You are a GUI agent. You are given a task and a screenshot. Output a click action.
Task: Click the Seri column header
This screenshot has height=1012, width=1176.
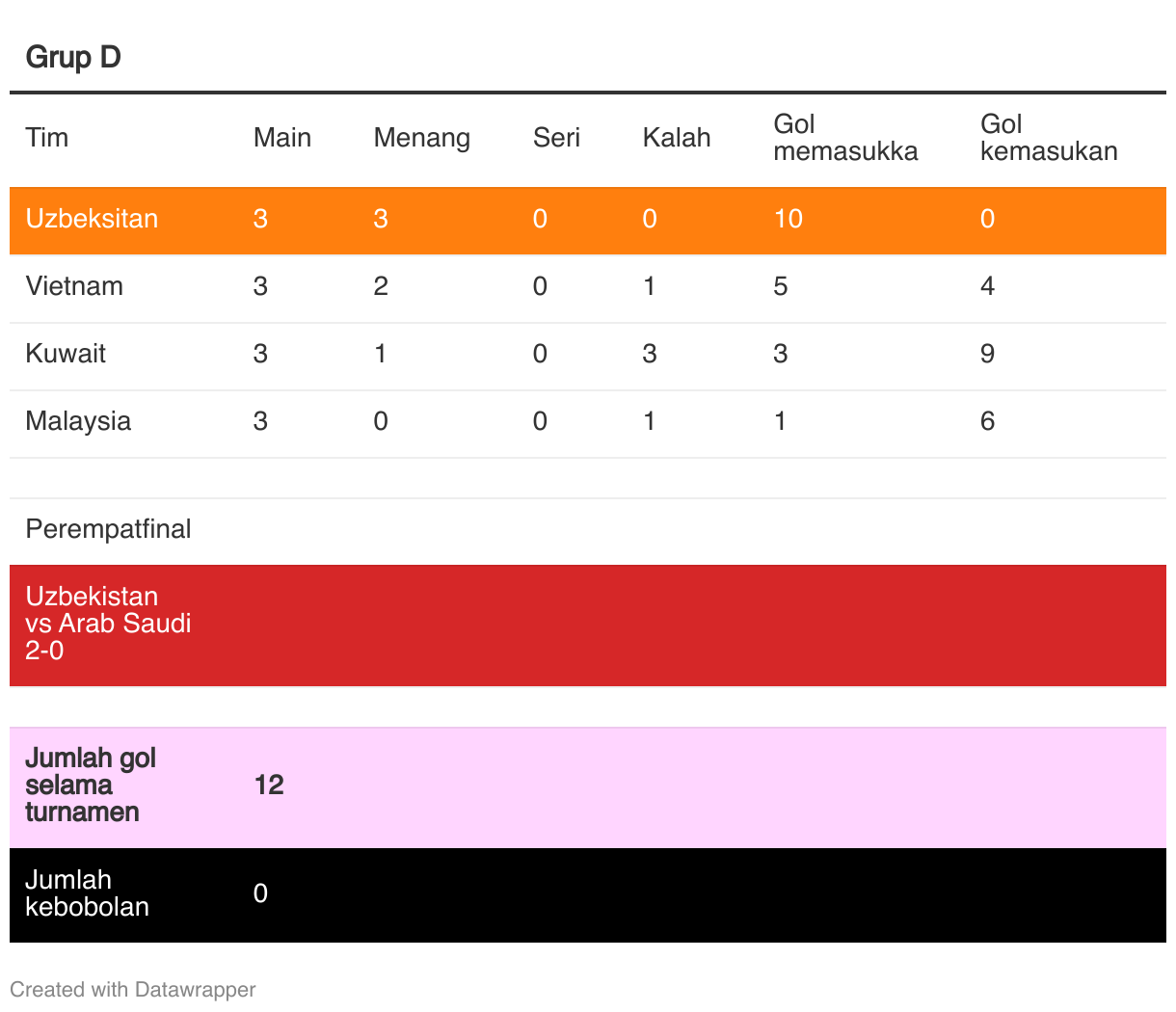point(556,138)
